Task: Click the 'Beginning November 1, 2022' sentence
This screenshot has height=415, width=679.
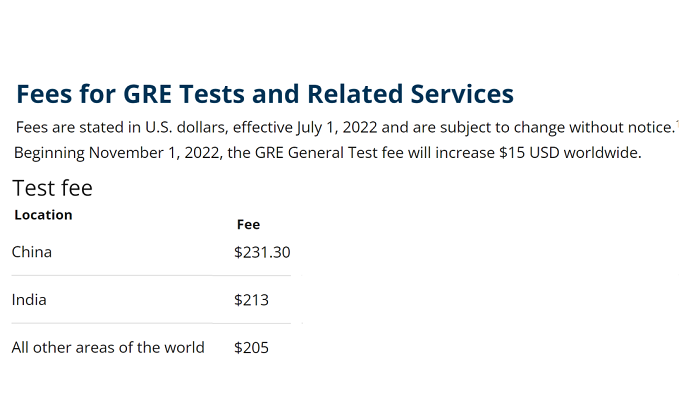Action: pos(328,153)
